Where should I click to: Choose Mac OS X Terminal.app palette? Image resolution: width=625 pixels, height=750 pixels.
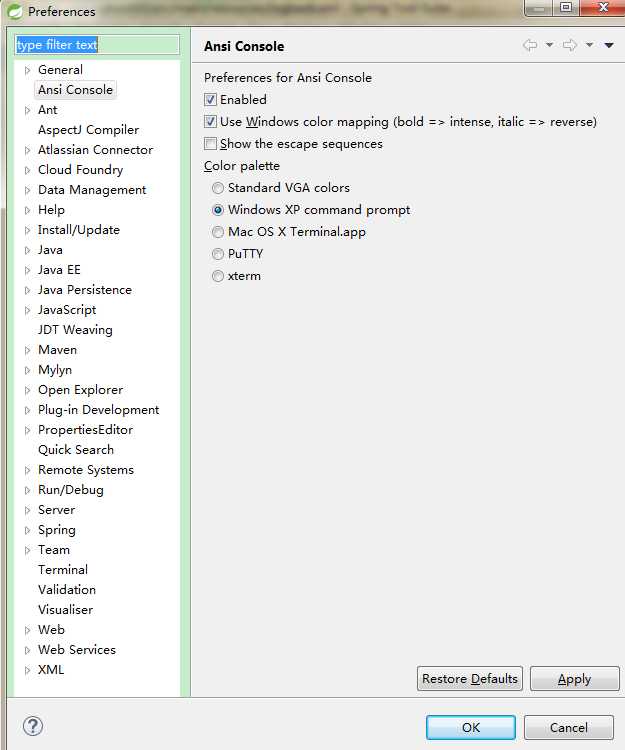click(218, 232)
